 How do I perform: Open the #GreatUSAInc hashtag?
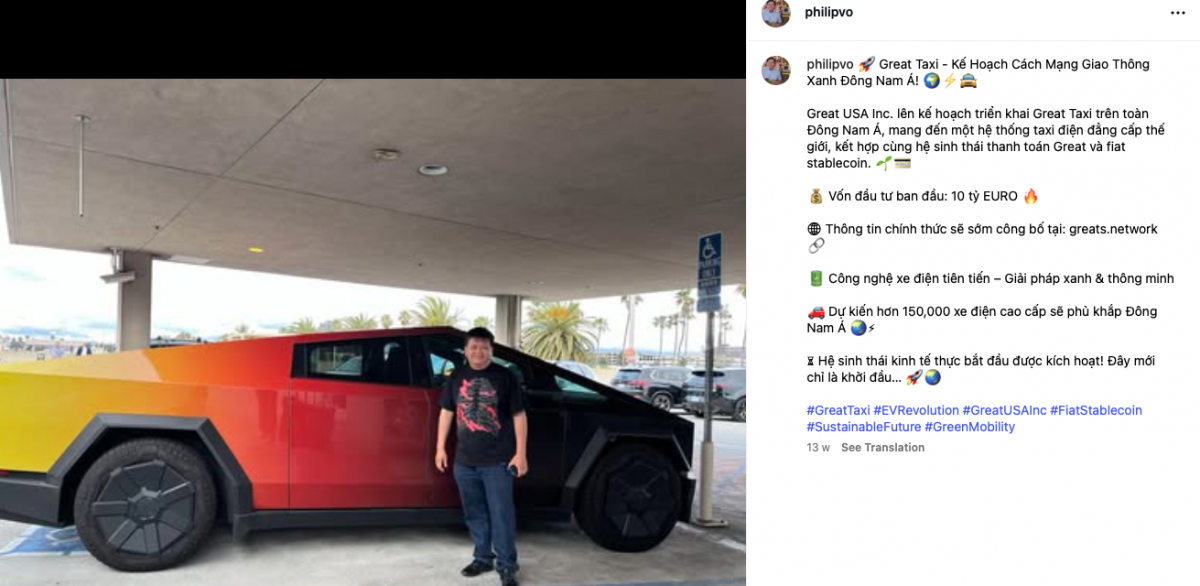tap(1004, 411)
